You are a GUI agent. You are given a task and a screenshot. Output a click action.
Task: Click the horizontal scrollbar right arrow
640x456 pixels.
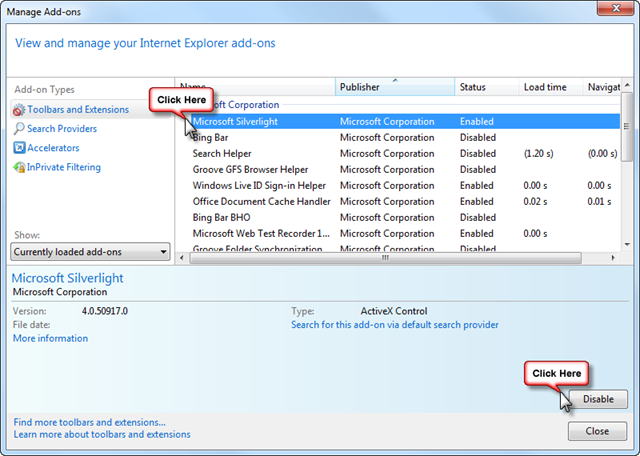click(x=613, y=258)
